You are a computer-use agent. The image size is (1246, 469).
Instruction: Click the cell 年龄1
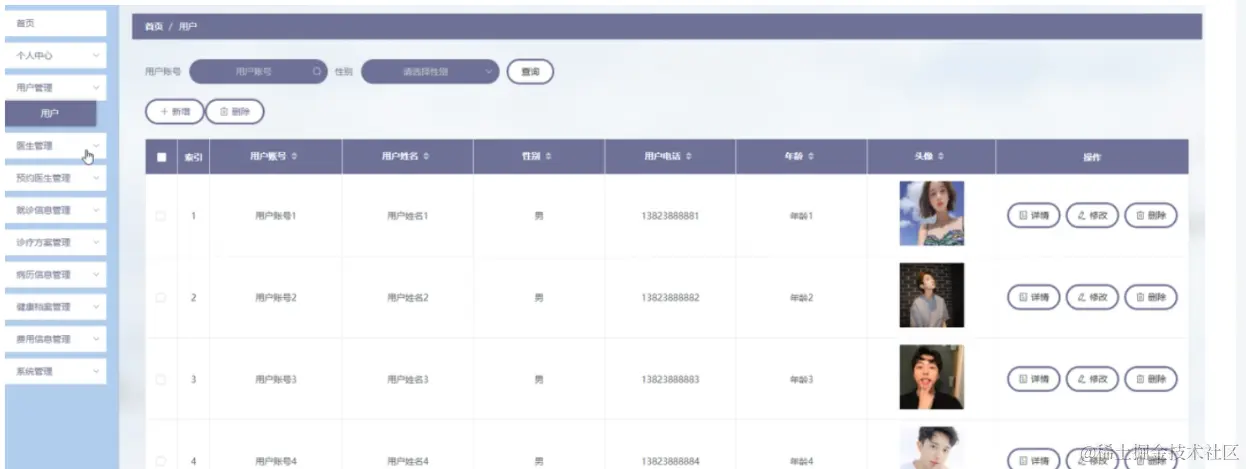[x=802, y=216]
